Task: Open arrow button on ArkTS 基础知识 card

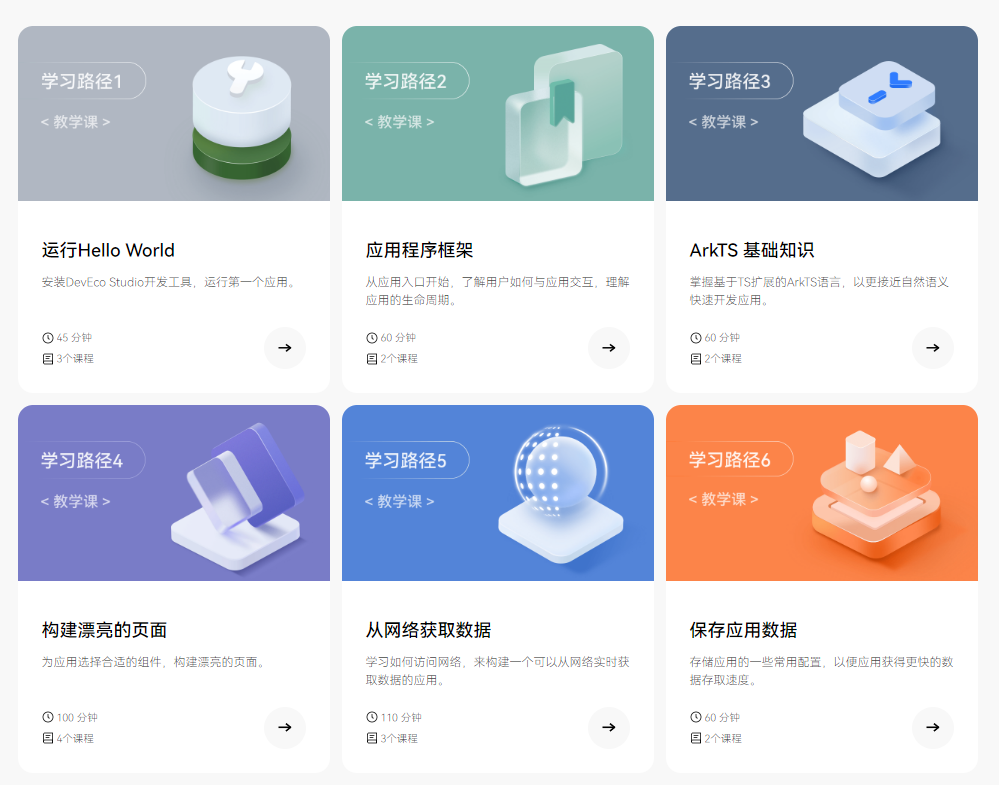Action: pyautogui.click(x=933, y=348)
